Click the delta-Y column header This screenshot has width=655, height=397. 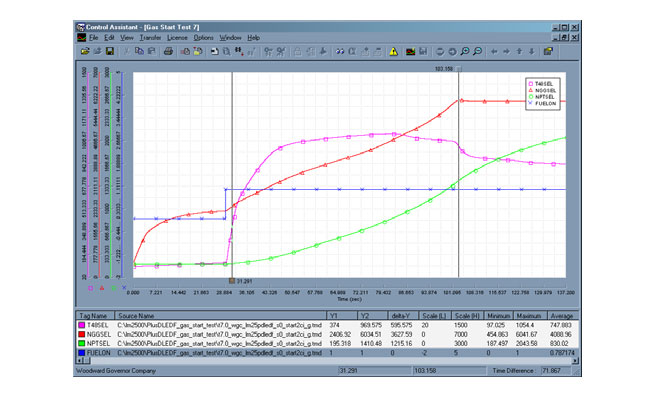coord(403,316)
